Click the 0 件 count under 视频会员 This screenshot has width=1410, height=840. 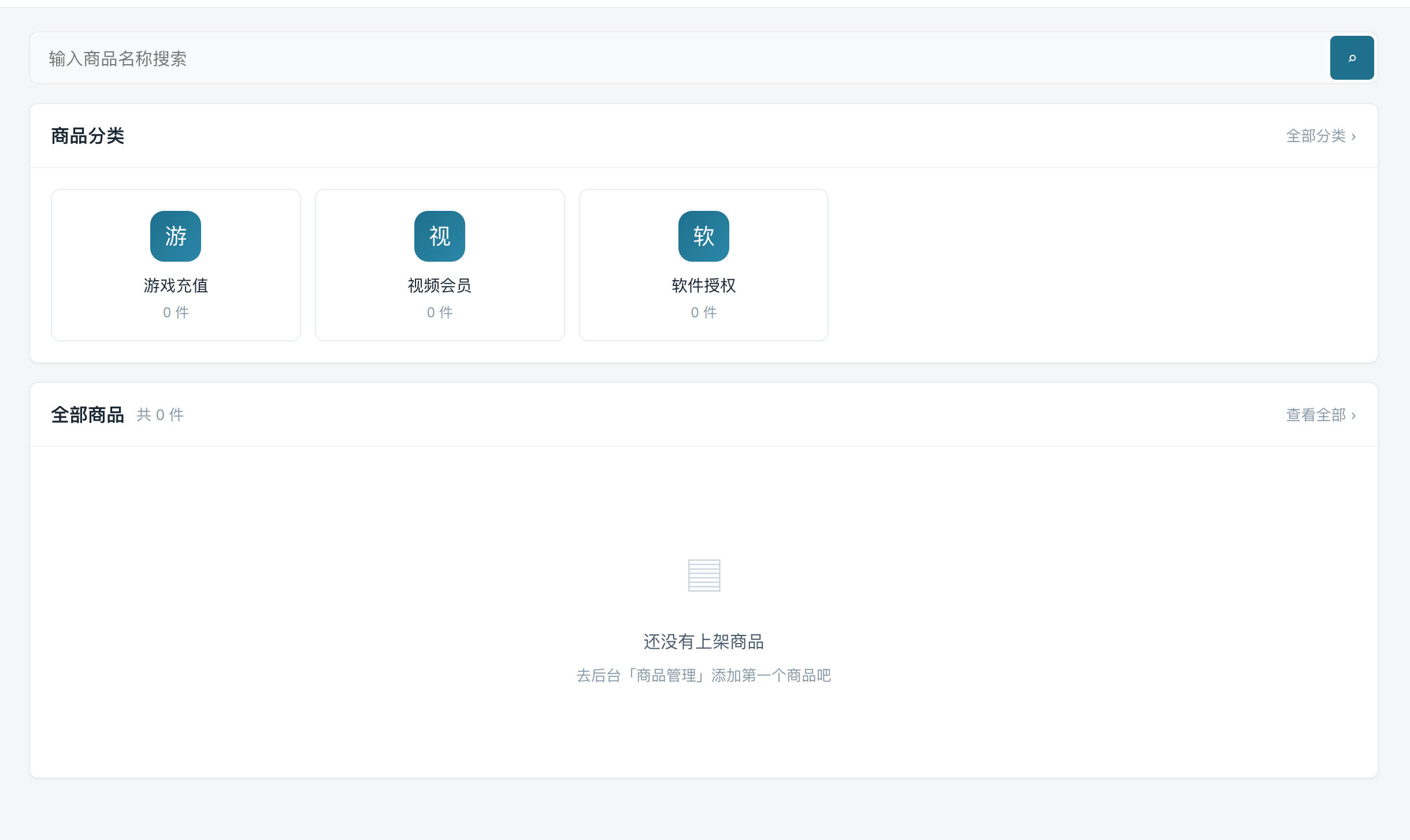coord(440,313)
